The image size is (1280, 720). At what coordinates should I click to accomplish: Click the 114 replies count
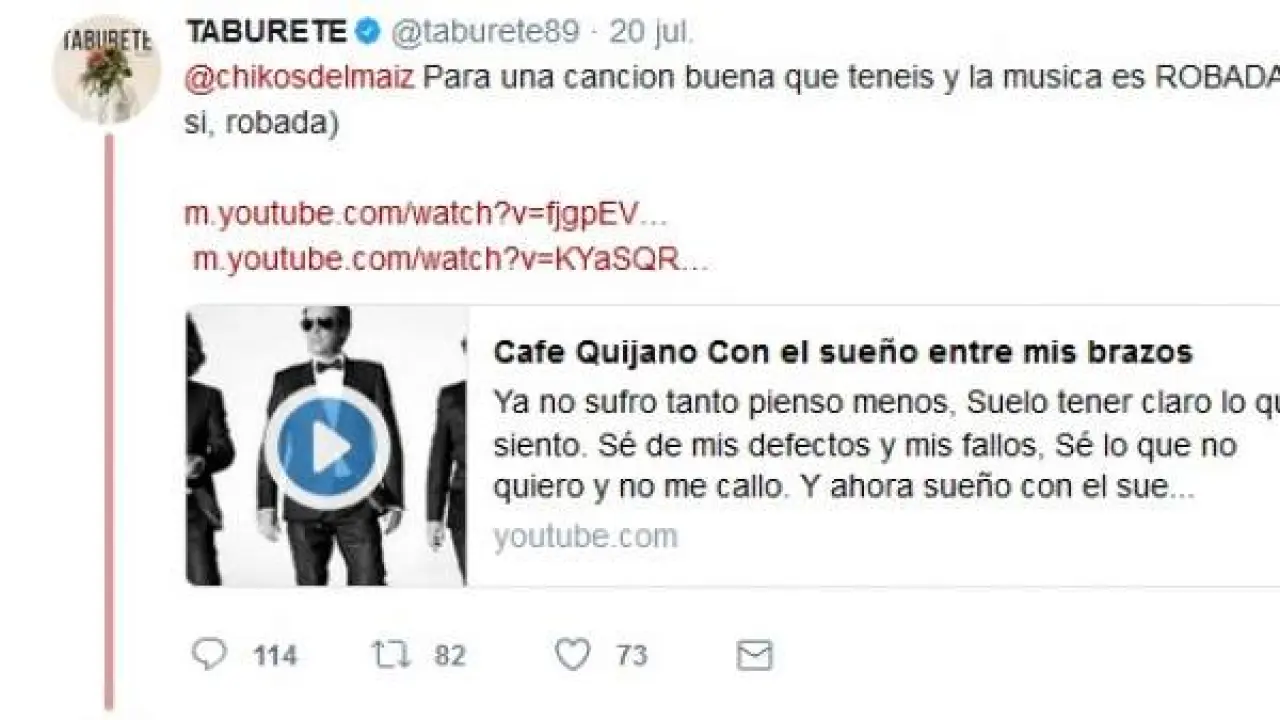click(x=275, y=656)
